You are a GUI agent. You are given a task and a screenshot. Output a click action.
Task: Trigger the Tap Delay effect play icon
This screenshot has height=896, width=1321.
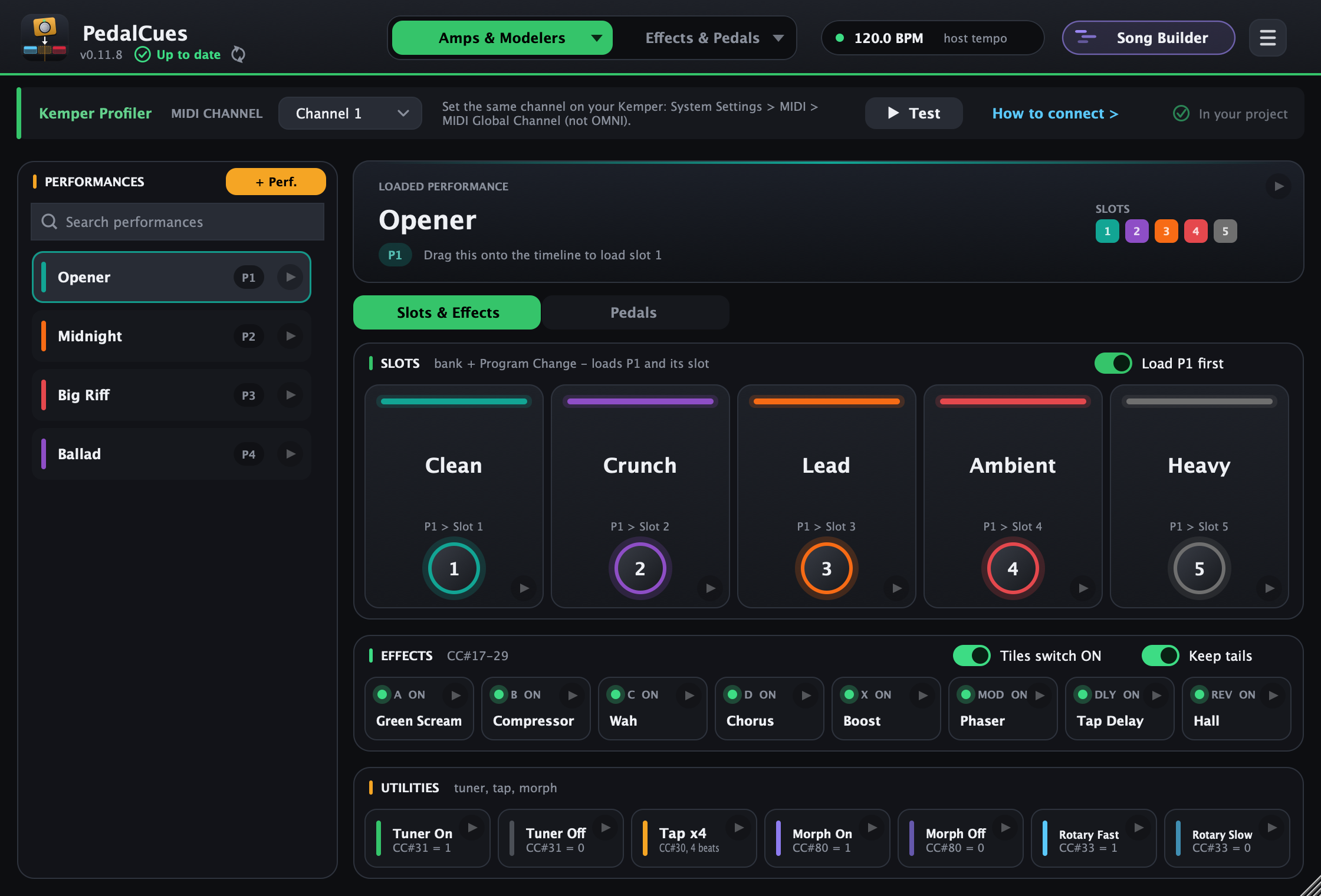[1156, 695]
